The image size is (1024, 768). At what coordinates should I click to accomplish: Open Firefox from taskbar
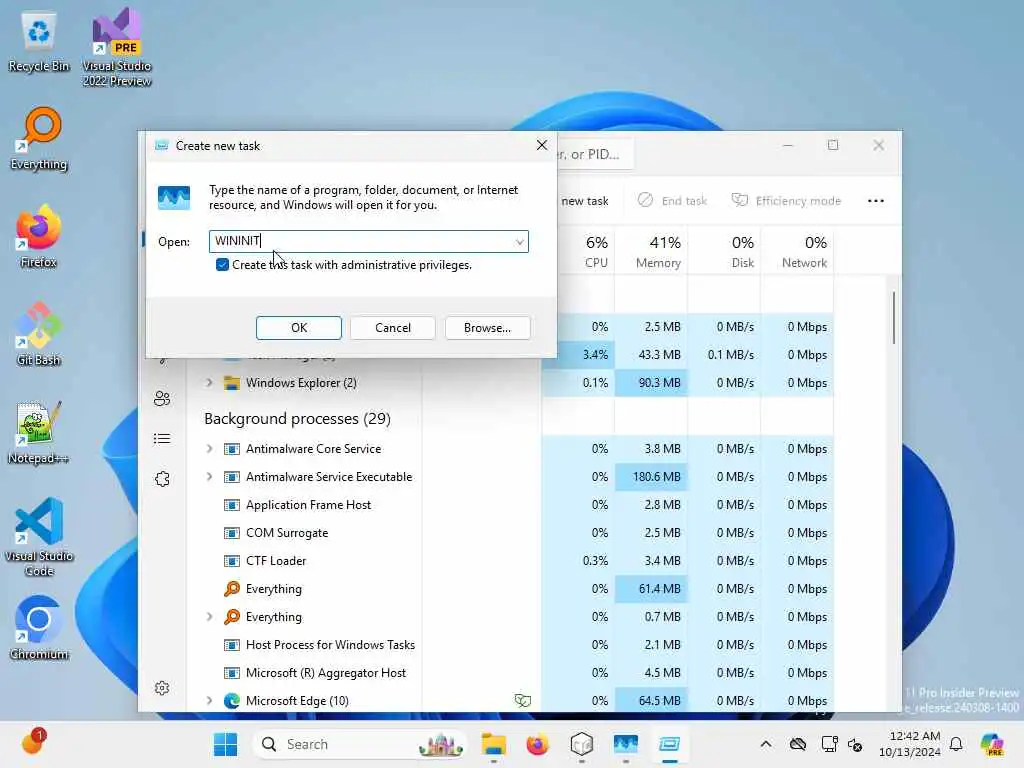[537, 744]
